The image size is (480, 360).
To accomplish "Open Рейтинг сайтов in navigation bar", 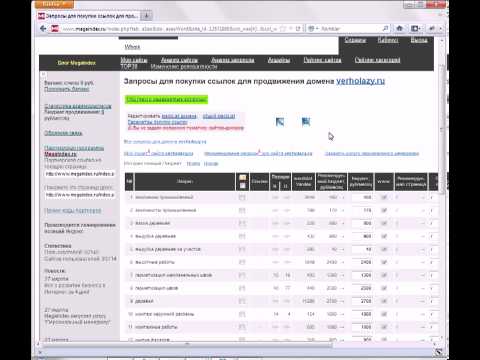I will 322,60.
